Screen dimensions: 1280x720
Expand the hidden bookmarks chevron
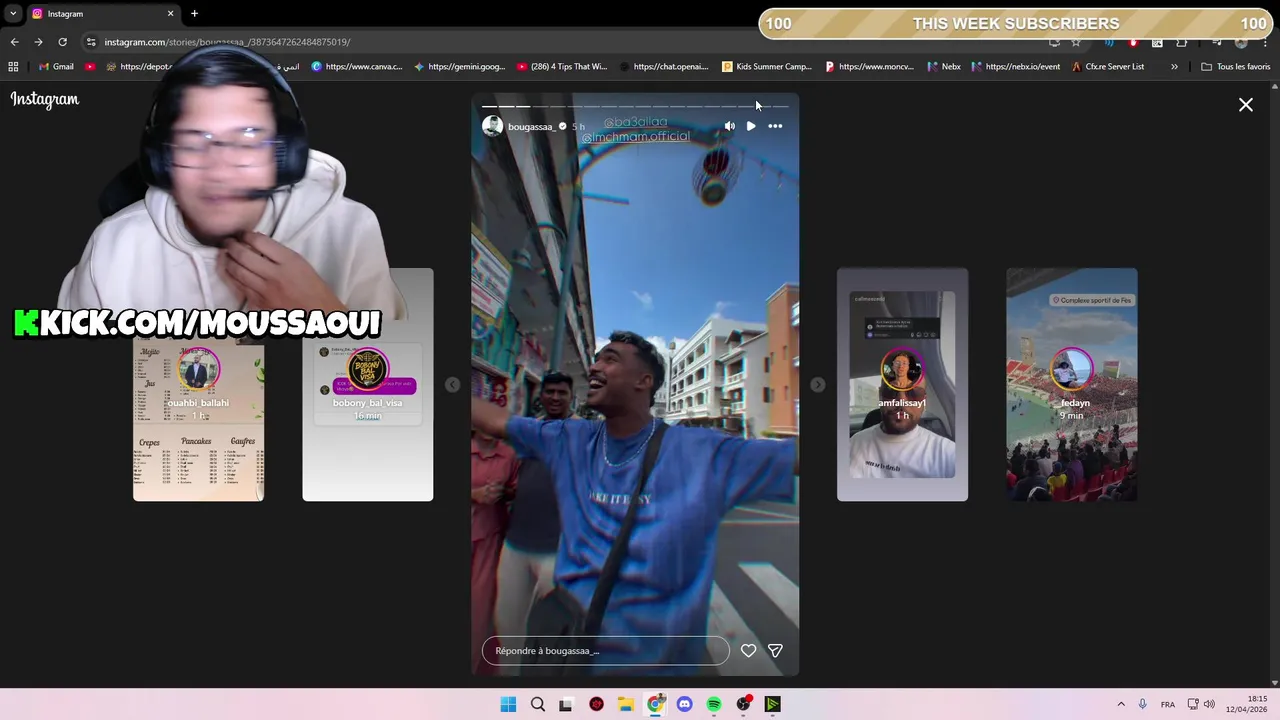[1174, 67]
